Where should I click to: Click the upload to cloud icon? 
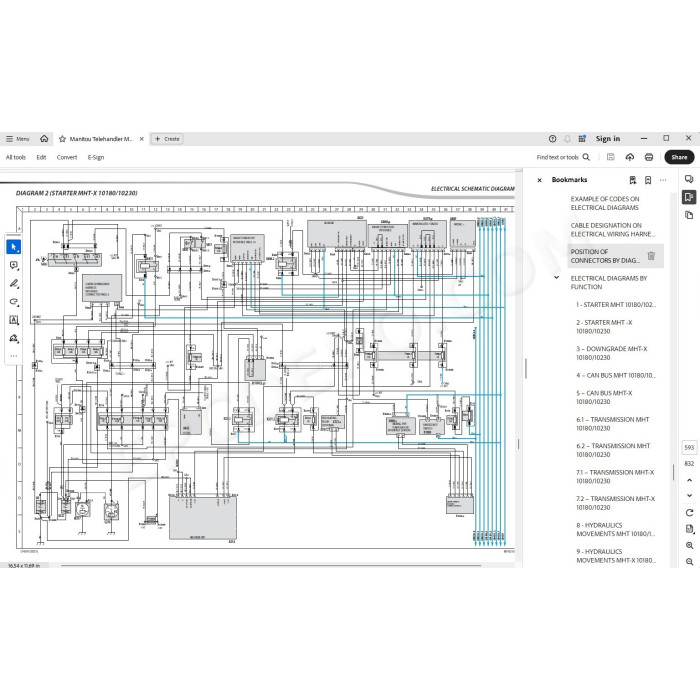point(630,157)
